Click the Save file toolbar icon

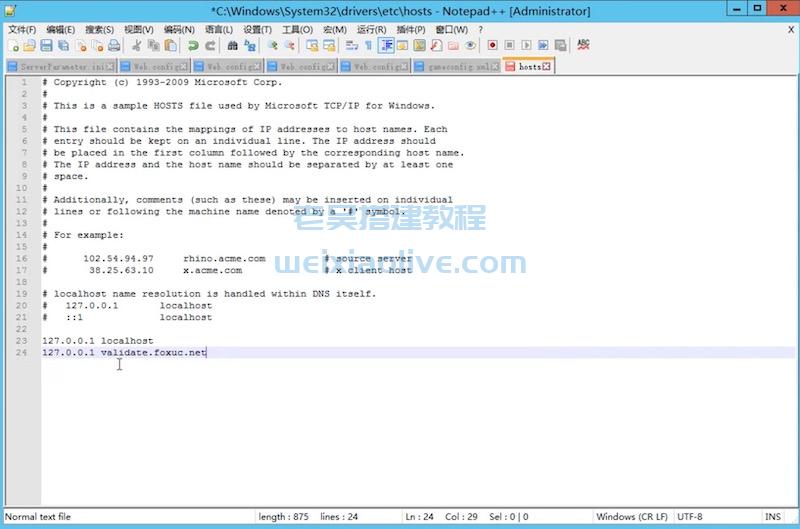pyautogui.click(x=46, y=46)
